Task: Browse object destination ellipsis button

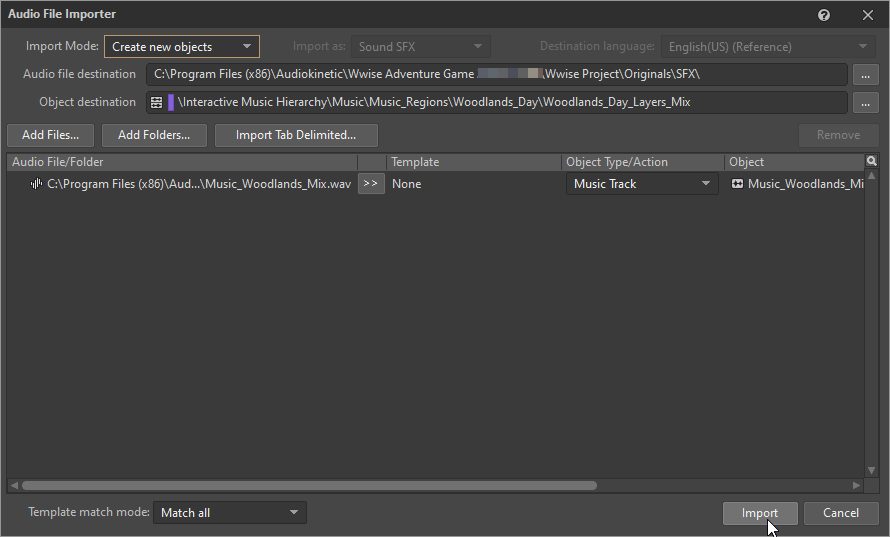Action: click(x=864, y=103)
